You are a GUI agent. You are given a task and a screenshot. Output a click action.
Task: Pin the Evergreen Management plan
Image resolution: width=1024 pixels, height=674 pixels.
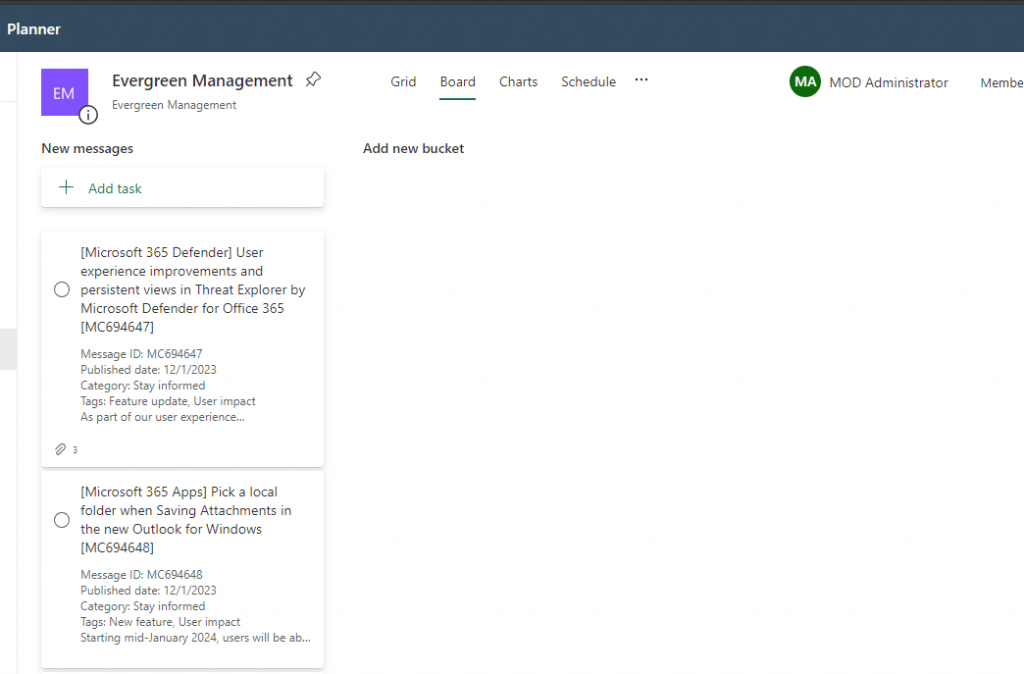click(313, 80)
